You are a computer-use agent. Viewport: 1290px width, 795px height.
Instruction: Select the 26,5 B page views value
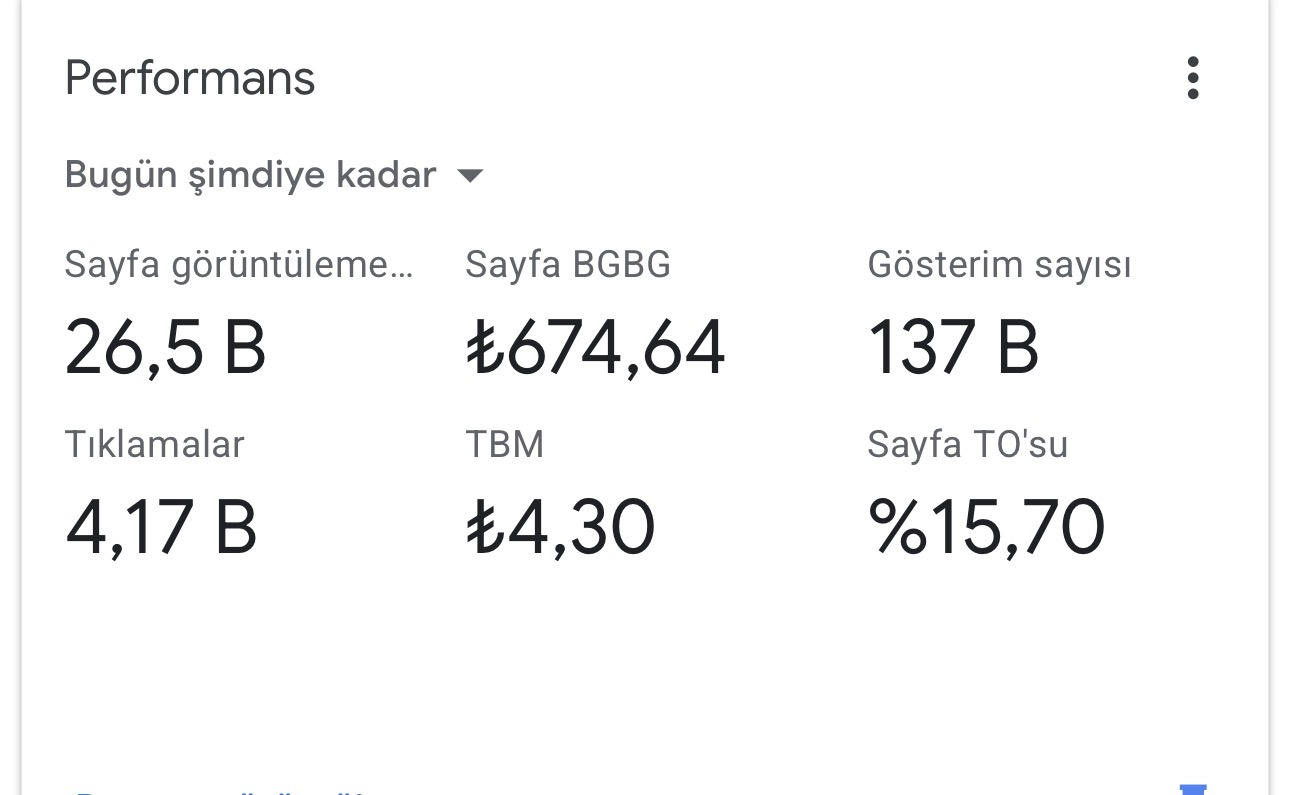point(166,348)
